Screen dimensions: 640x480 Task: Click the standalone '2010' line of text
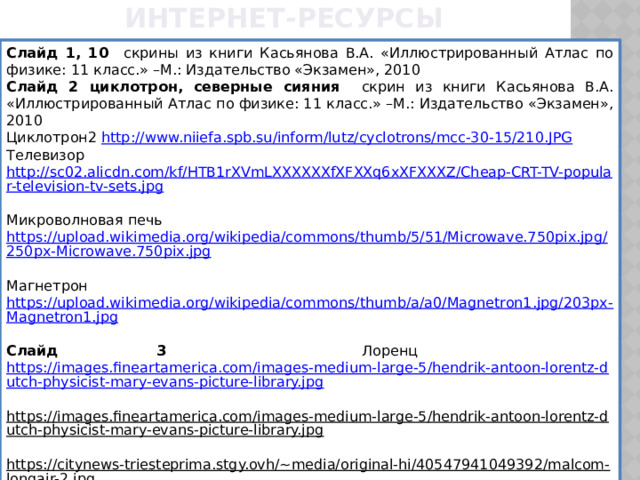coord(26,119)
